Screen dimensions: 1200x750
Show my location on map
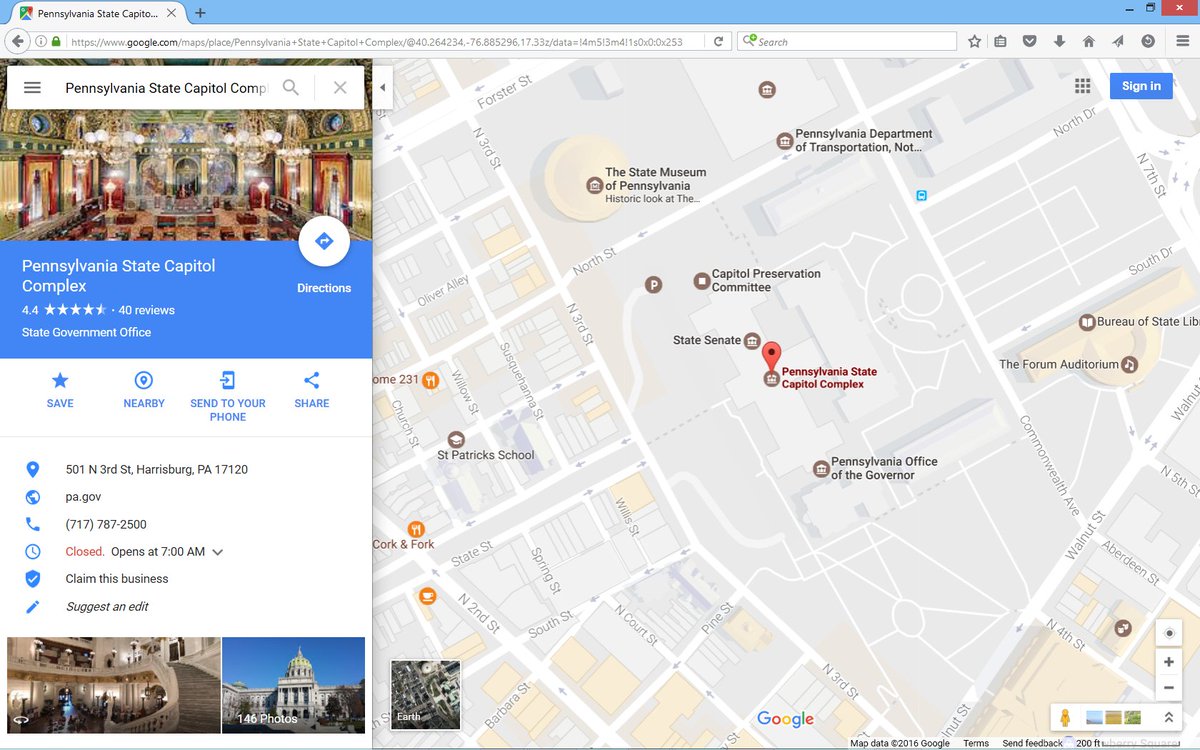pos(1169,633)
